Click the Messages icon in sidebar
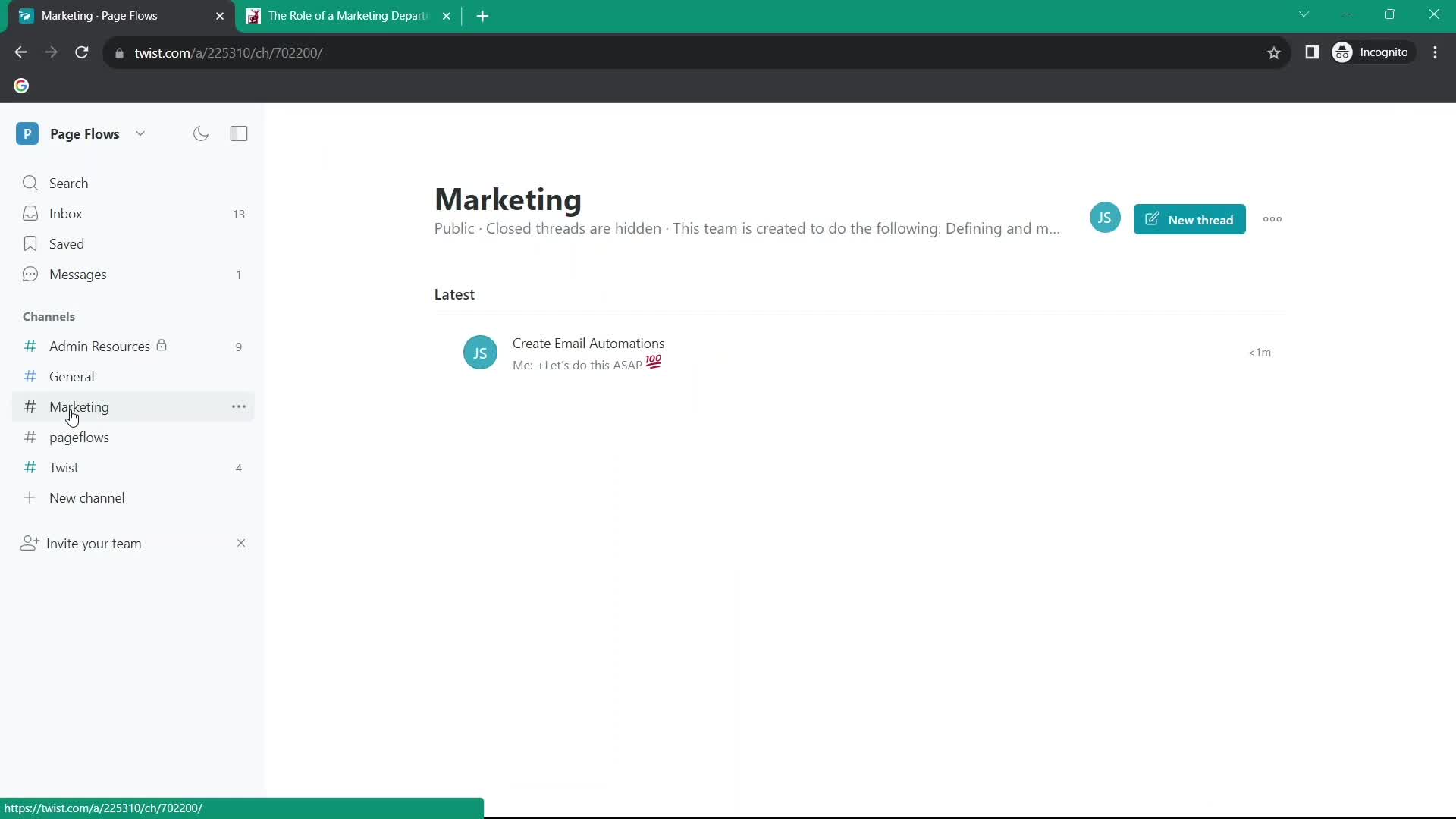1456x819 pixels. 30,274
